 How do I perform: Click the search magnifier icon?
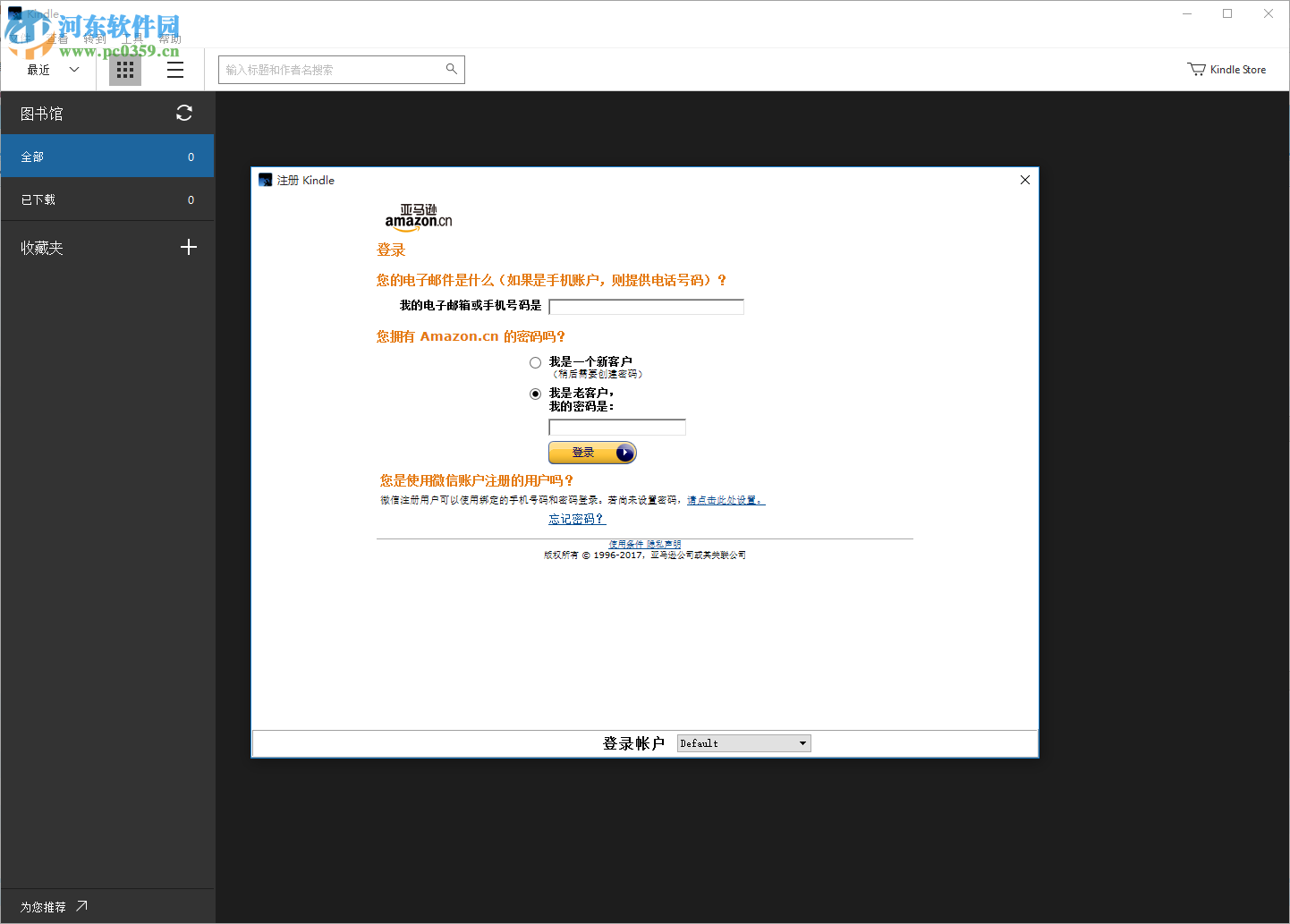click(452, 69)
